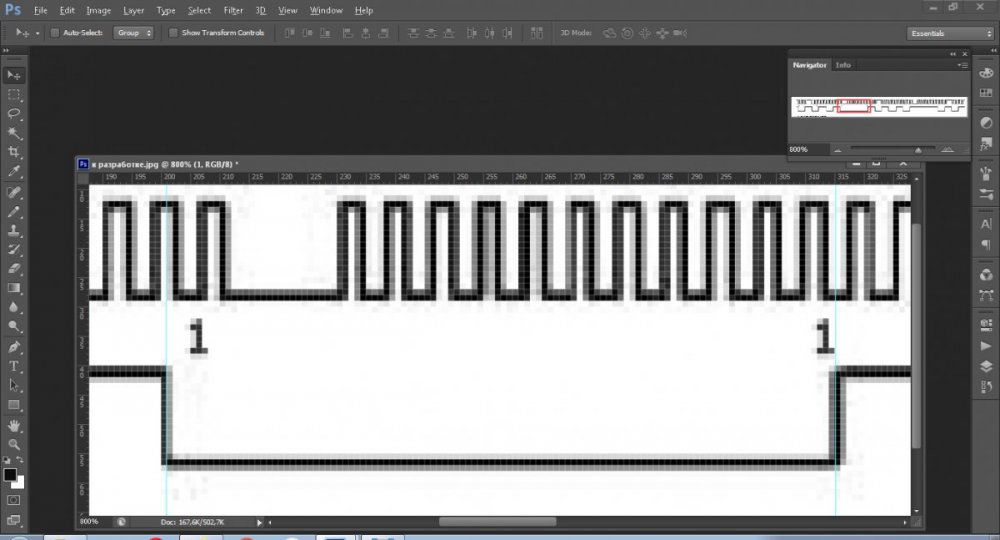Swap foreground and background colors icon
Screen dimensions: 1000x540
[20, 460]
